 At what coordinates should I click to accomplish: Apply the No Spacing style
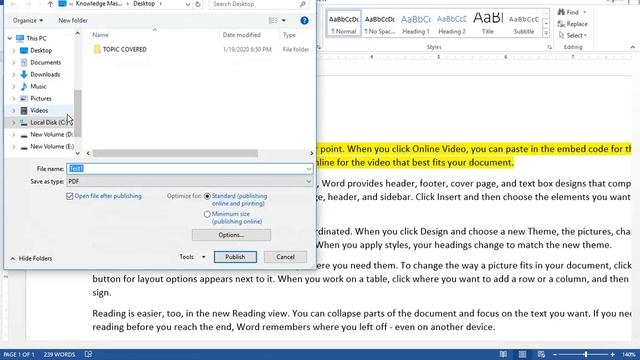(x=380, y=24)
